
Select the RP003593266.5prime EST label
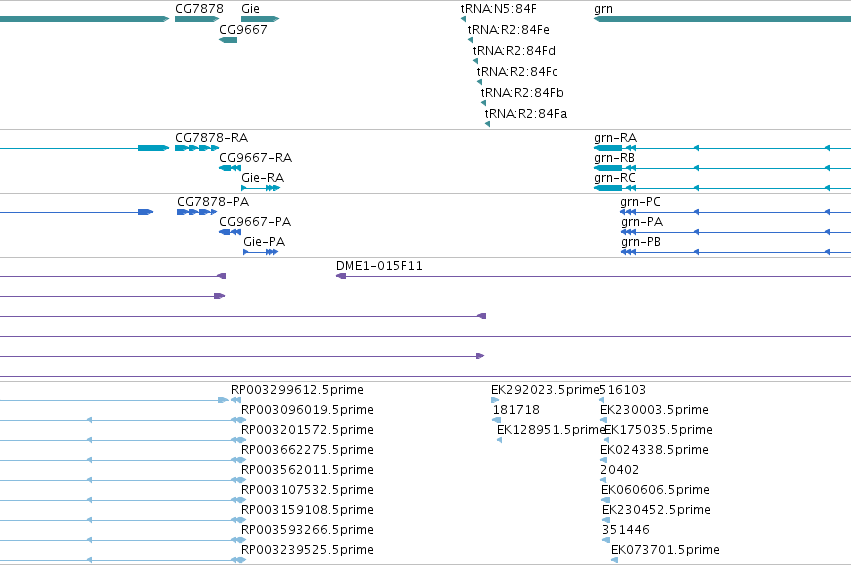coord(307,530)
